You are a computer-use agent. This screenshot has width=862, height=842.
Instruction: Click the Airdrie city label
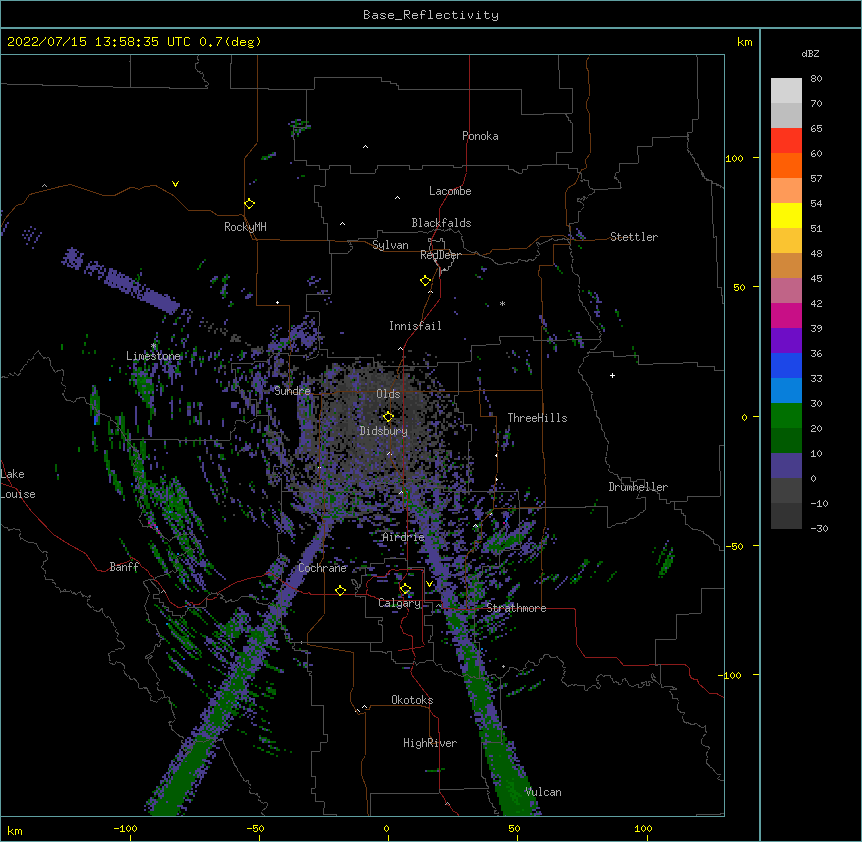click(x=404, y=537)
